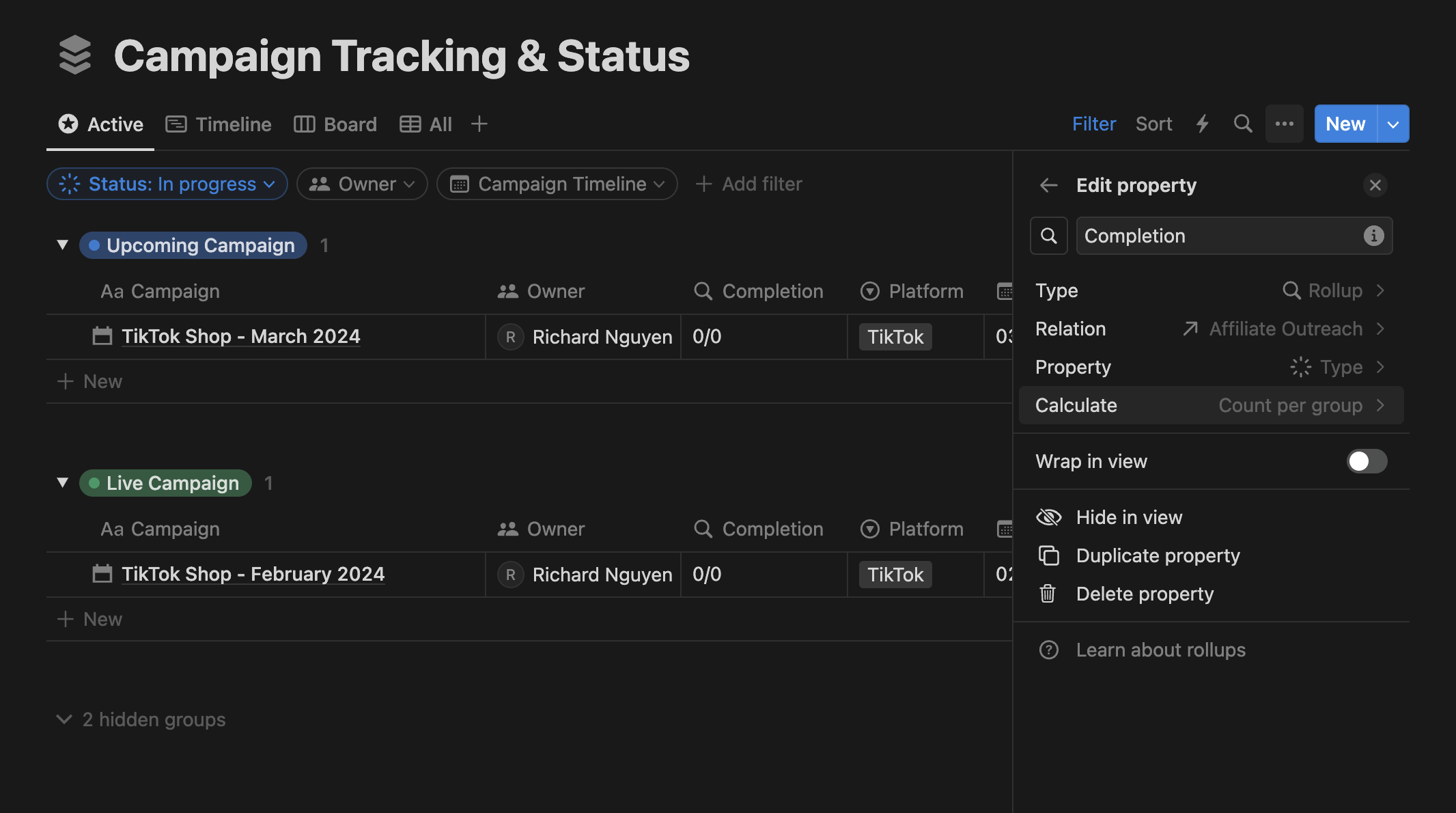The width and height of the screenshot is (1456, 813).
Task: Click the New button to create an entry
Action: tap(1344, 124)
